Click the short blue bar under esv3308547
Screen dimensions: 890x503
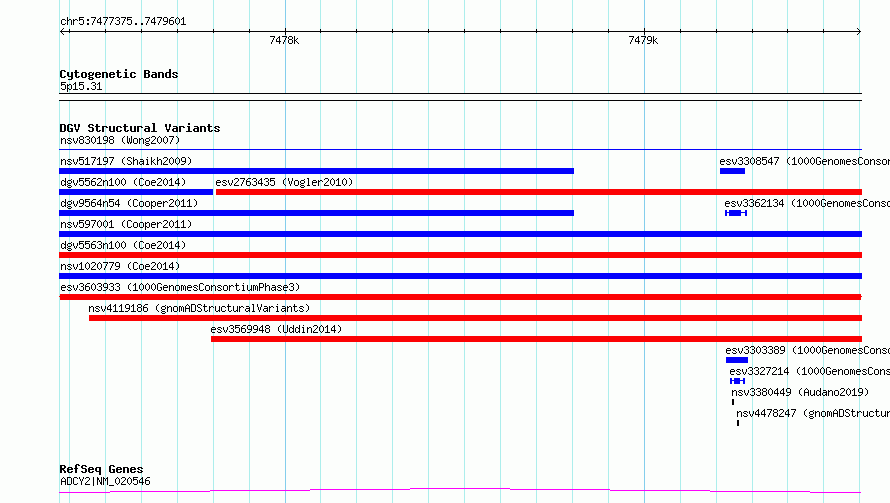732,171
